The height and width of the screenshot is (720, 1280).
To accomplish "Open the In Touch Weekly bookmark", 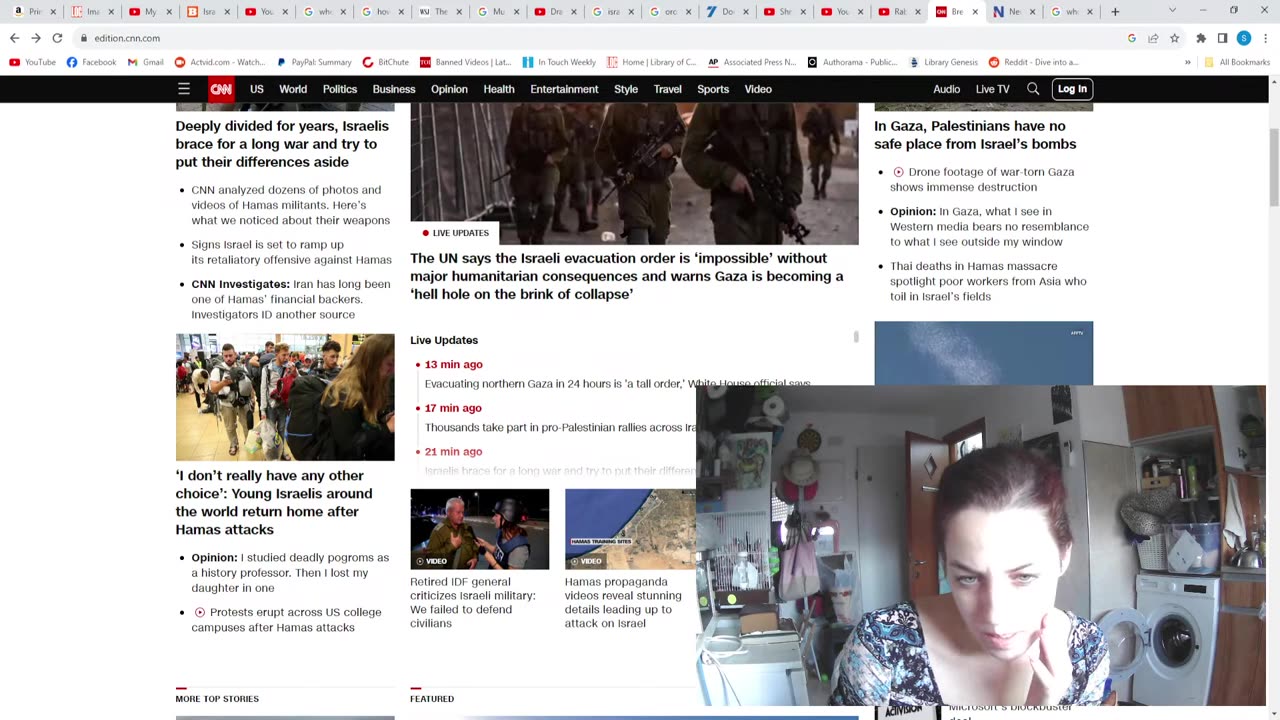I will [559, 62].
